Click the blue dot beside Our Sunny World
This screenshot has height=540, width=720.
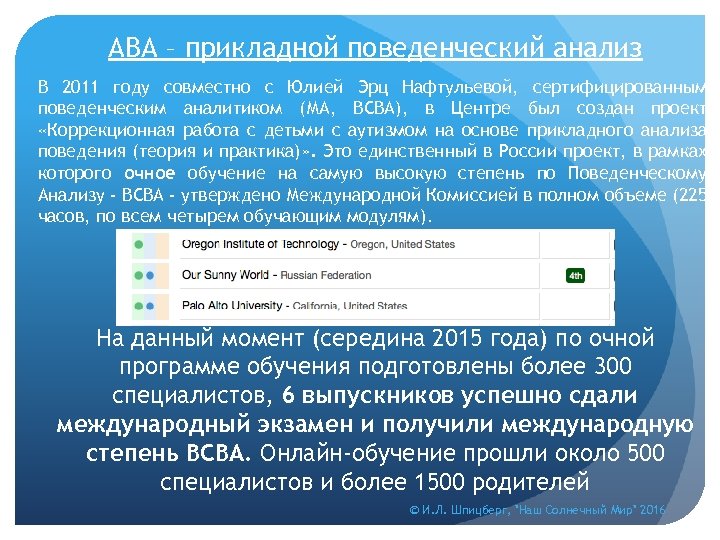click(x=150, y=276)
